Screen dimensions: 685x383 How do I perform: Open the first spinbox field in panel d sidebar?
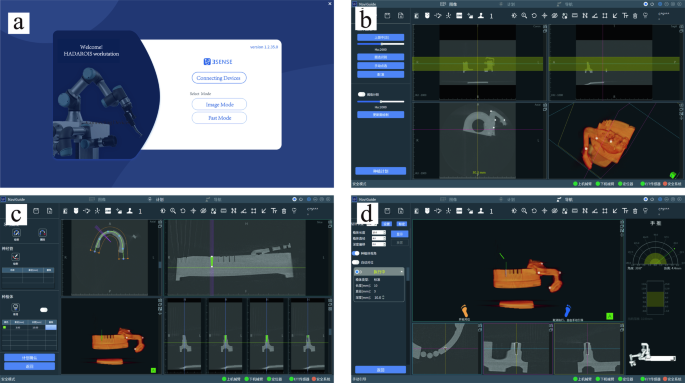[x=378, y=232]
